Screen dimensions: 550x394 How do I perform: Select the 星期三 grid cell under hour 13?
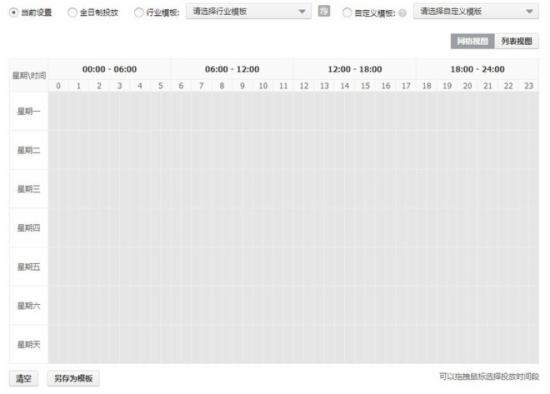pos(324,189)
